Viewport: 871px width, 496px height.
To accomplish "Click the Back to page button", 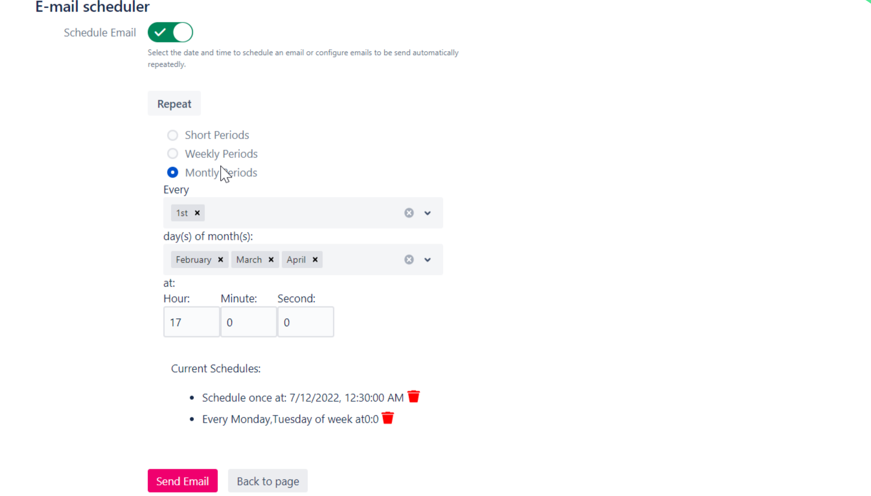I will (x=268, y=481).
